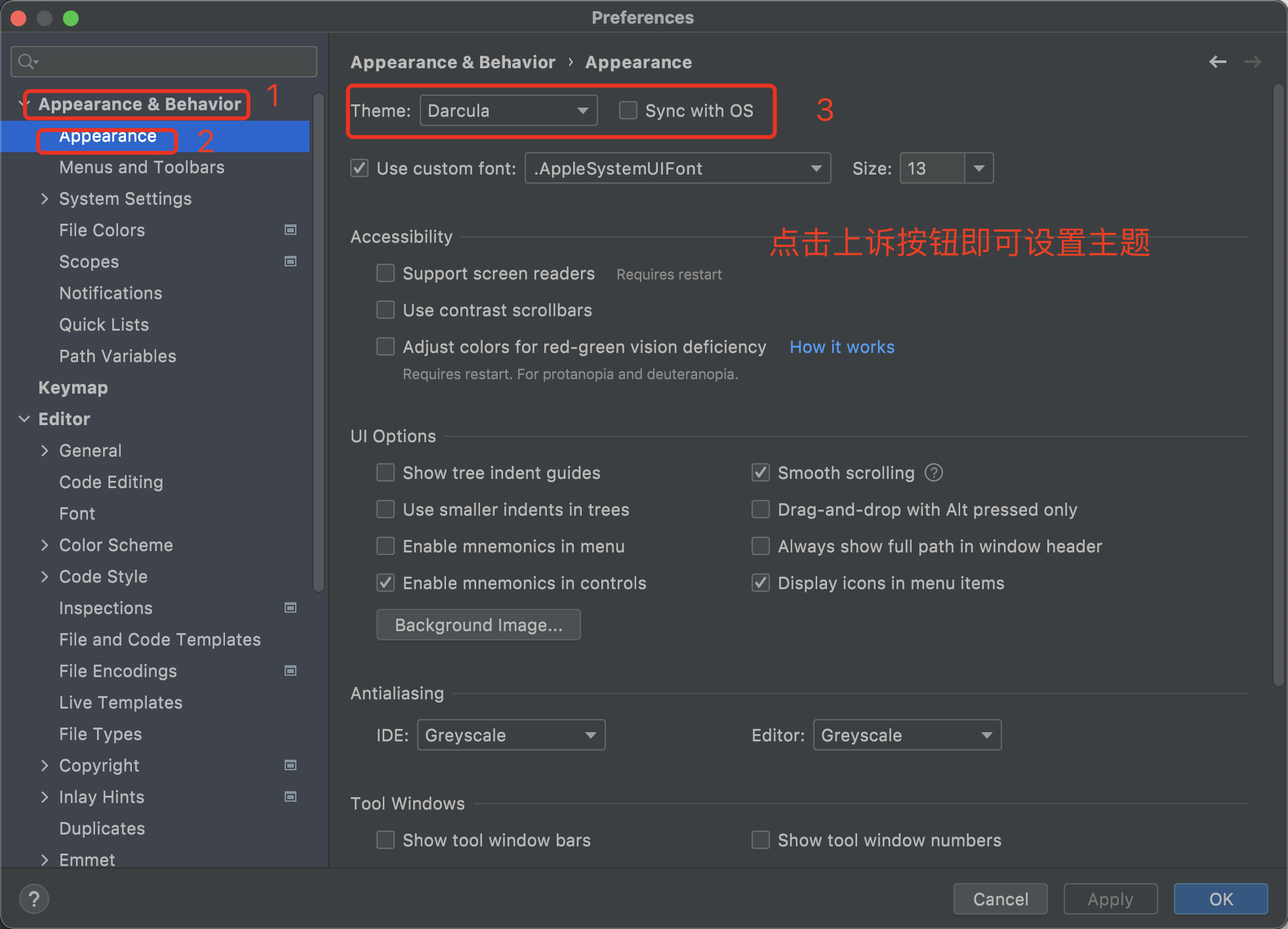Click the search magnifier icon
The image size is (1288, 929).
pos(27,62)
